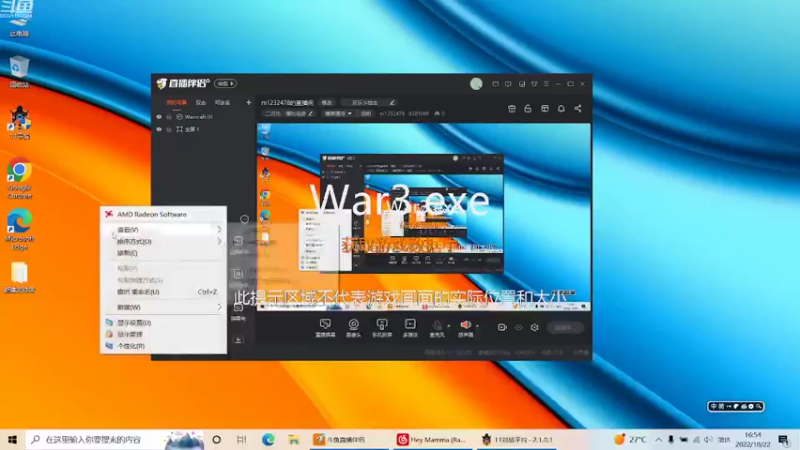Screen dimensions: 800x450
Task: Choose Undo Rename (U) Ctrl+Z
Action: coord(163,292)
